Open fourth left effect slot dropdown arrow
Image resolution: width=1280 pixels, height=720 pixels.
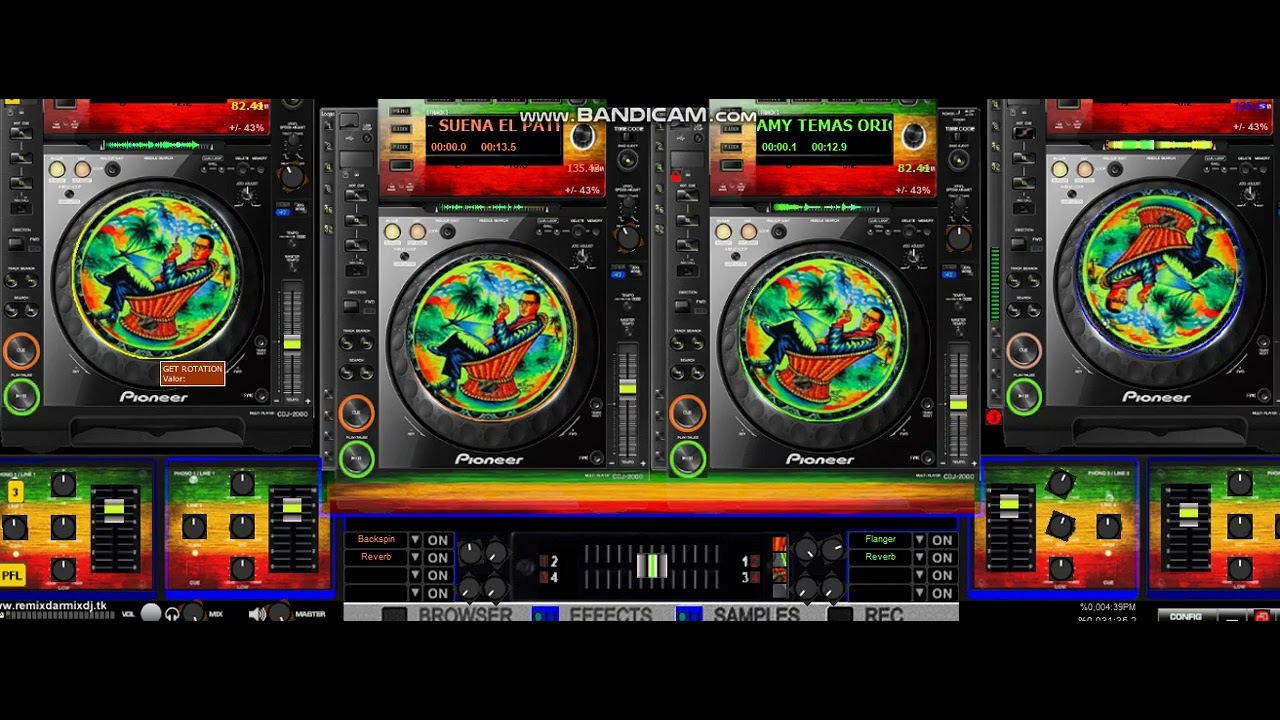(415, 593)
